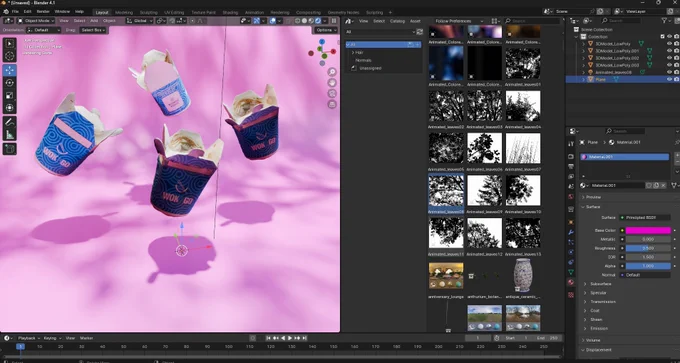Open the viewport Add menu
Viewport: 680px width, 363px height.
point(94,20)
